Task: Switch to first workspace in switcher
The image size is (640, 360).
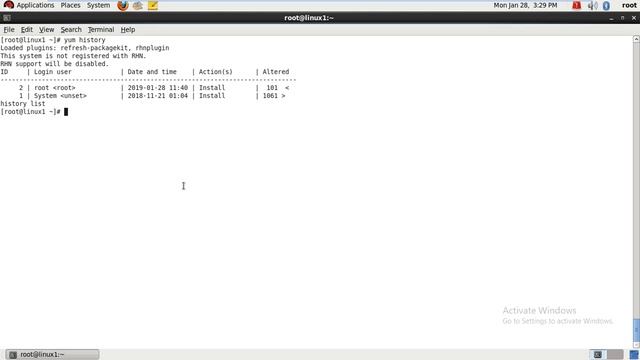Action: (x=598, y=354)
